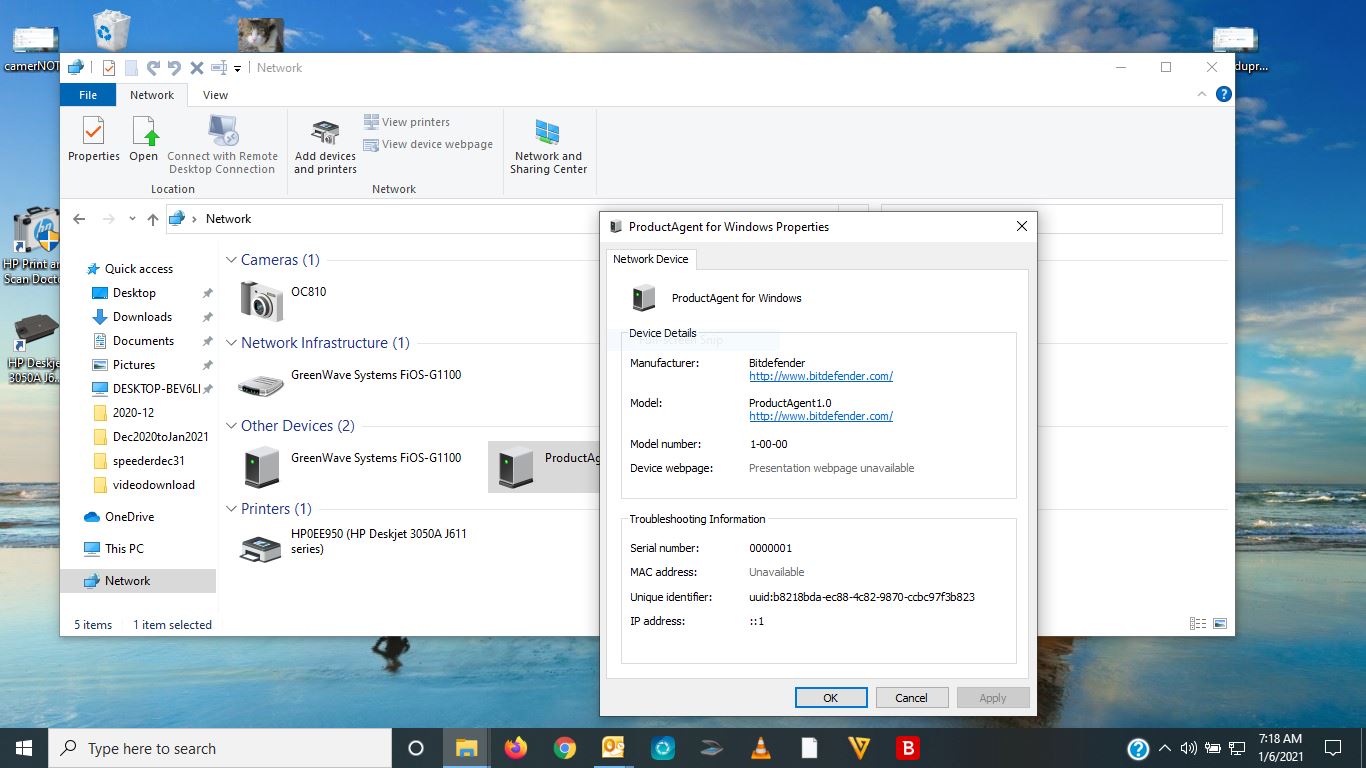Switch to details view icon in the status bar
Screen dimensions: 1366x768
tap(1198, 624)
